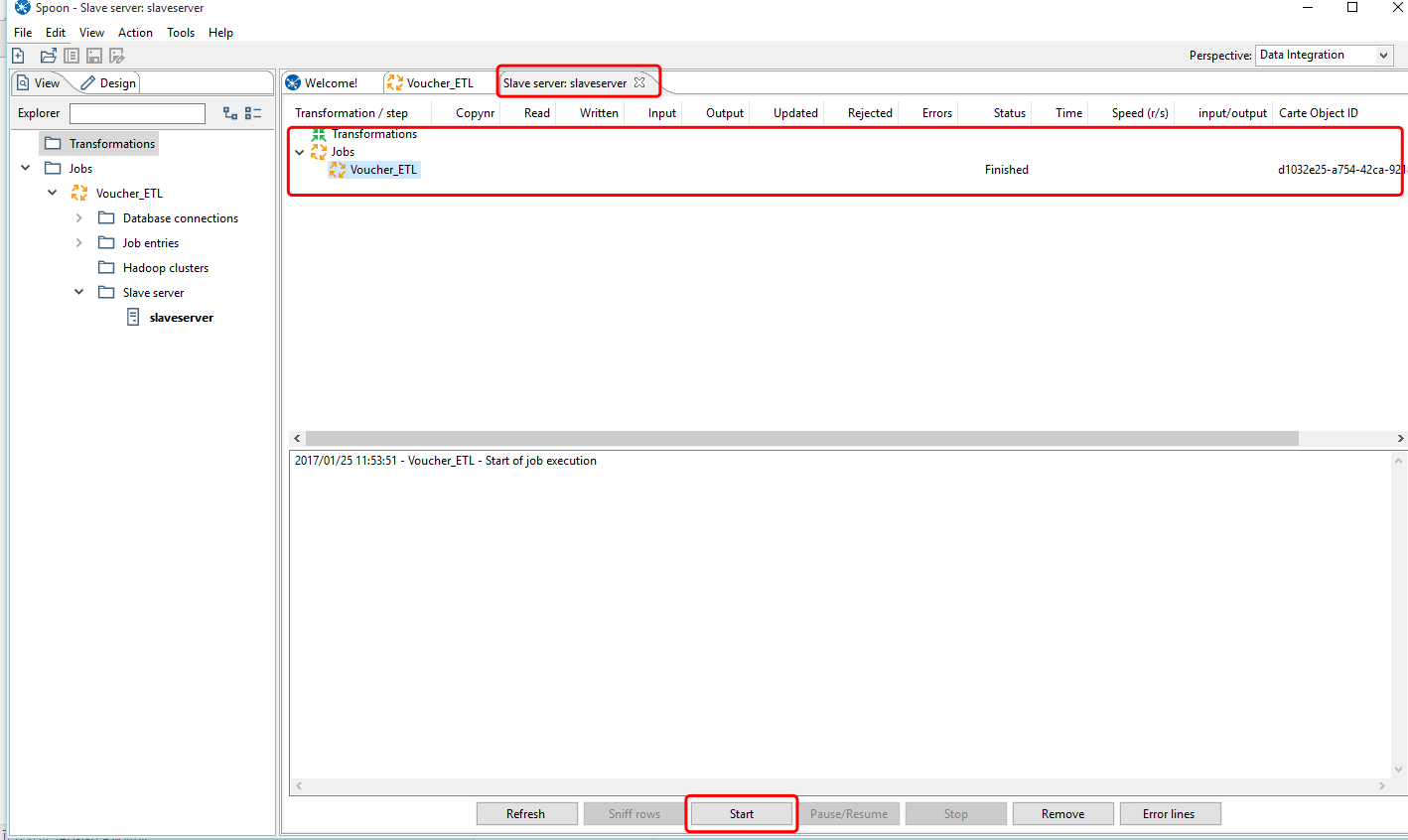
Task: Collapse the Jobs row in status table
Action: click(300, 152)
